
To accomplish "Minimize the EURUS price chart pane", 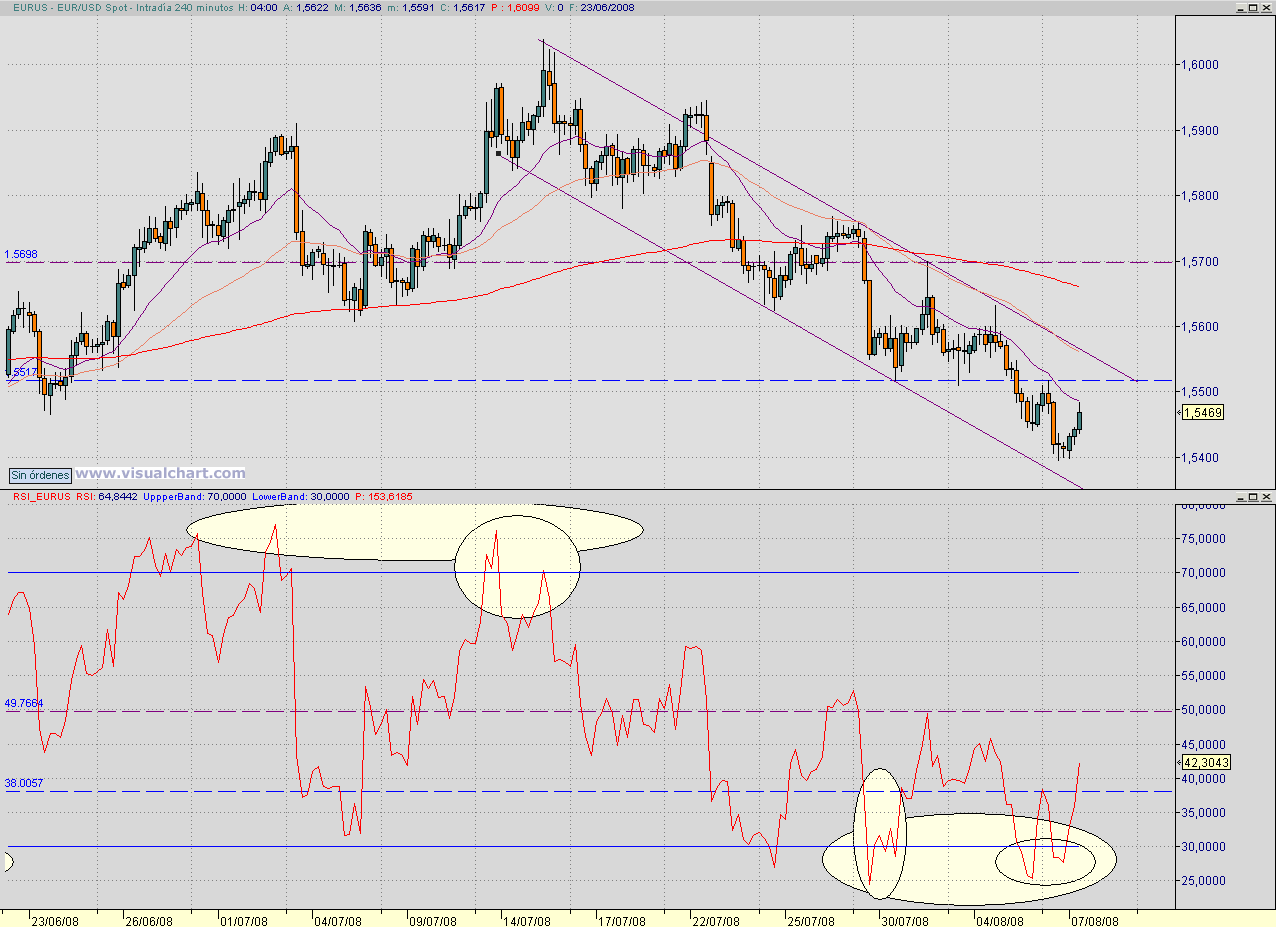I will pos(1241,7).
